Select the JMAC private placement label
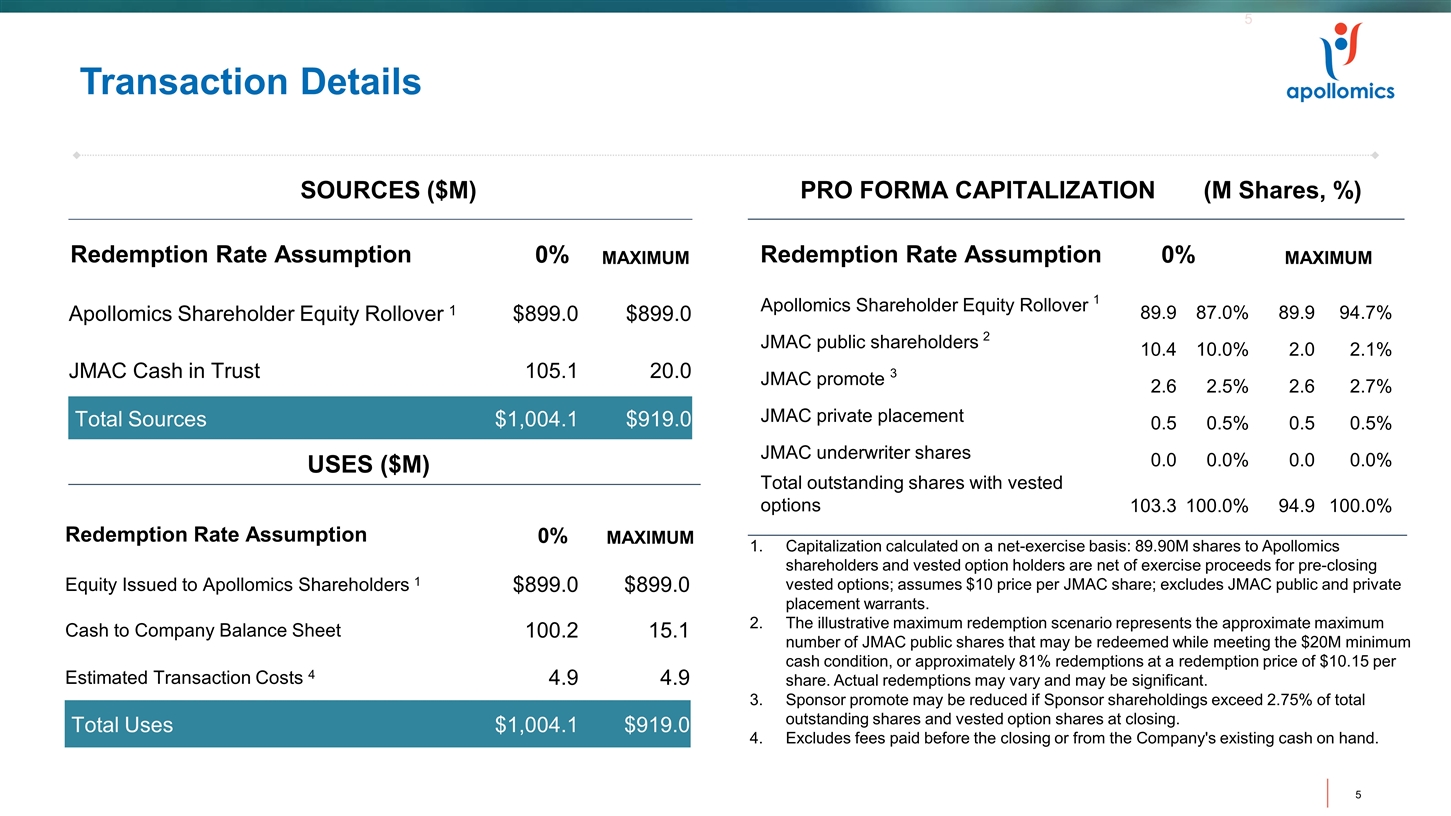This screenshot has width=1451, height=816. 862,415
